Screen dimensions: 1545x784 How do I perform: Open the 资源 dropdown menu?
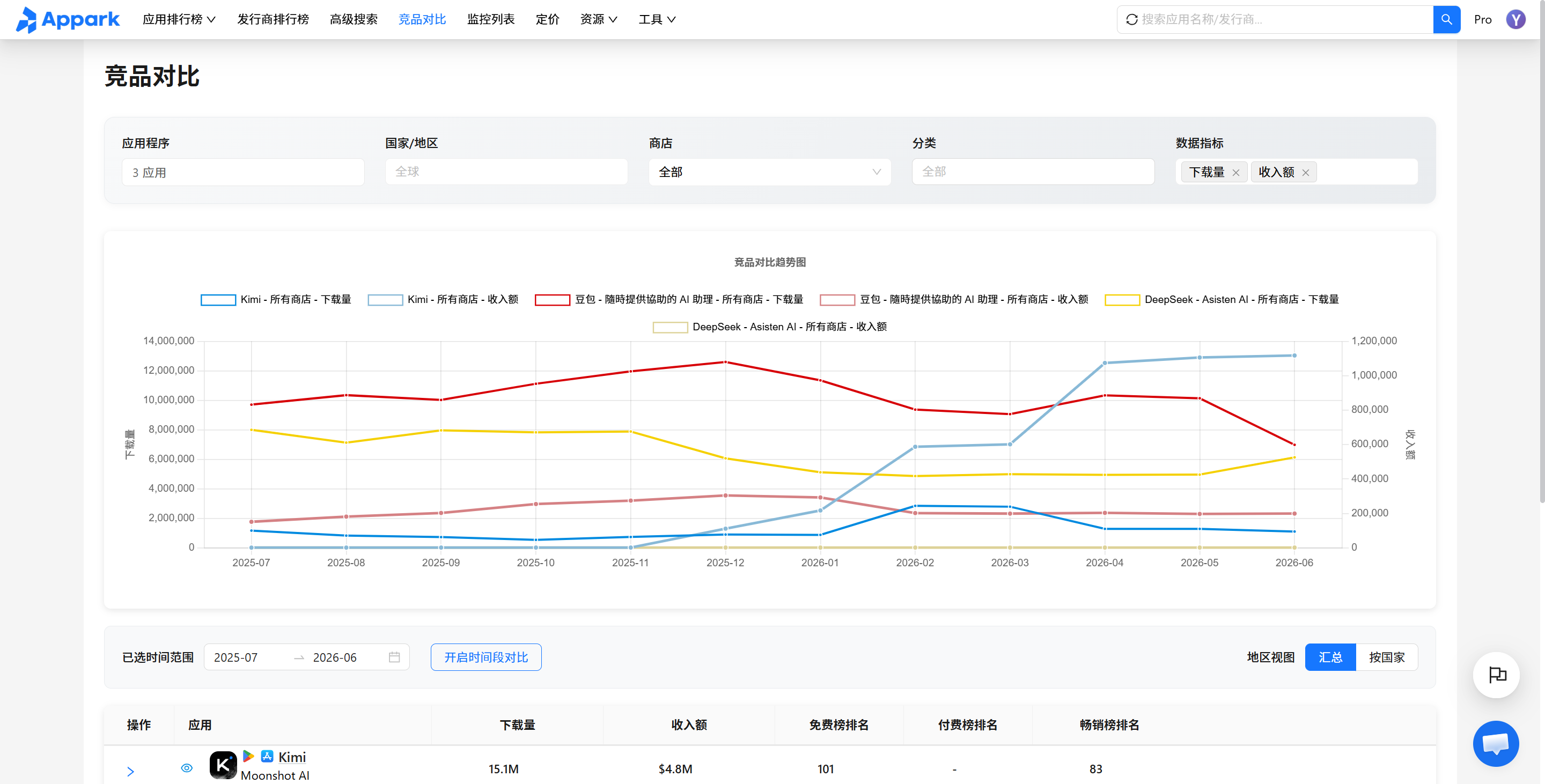click(x=598, y=19)
